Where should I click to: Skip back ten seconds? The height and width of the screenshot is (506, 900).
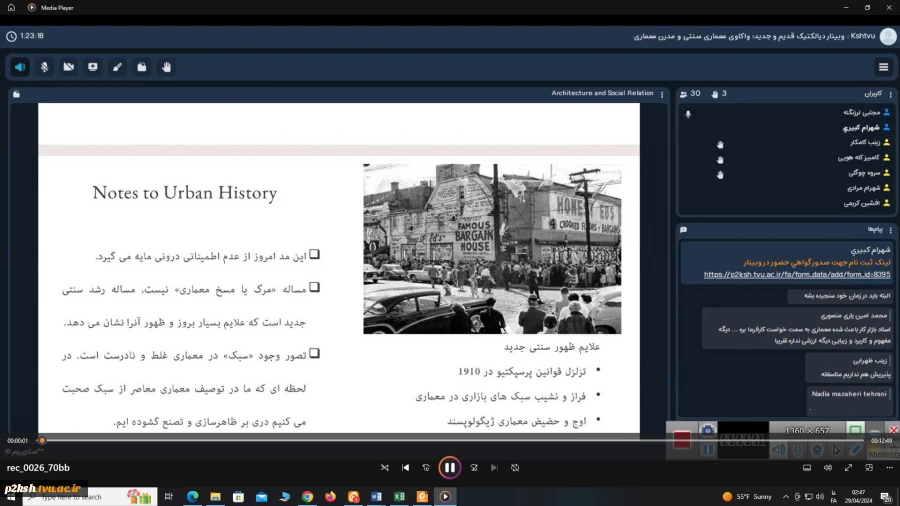[x=426, y=468]
